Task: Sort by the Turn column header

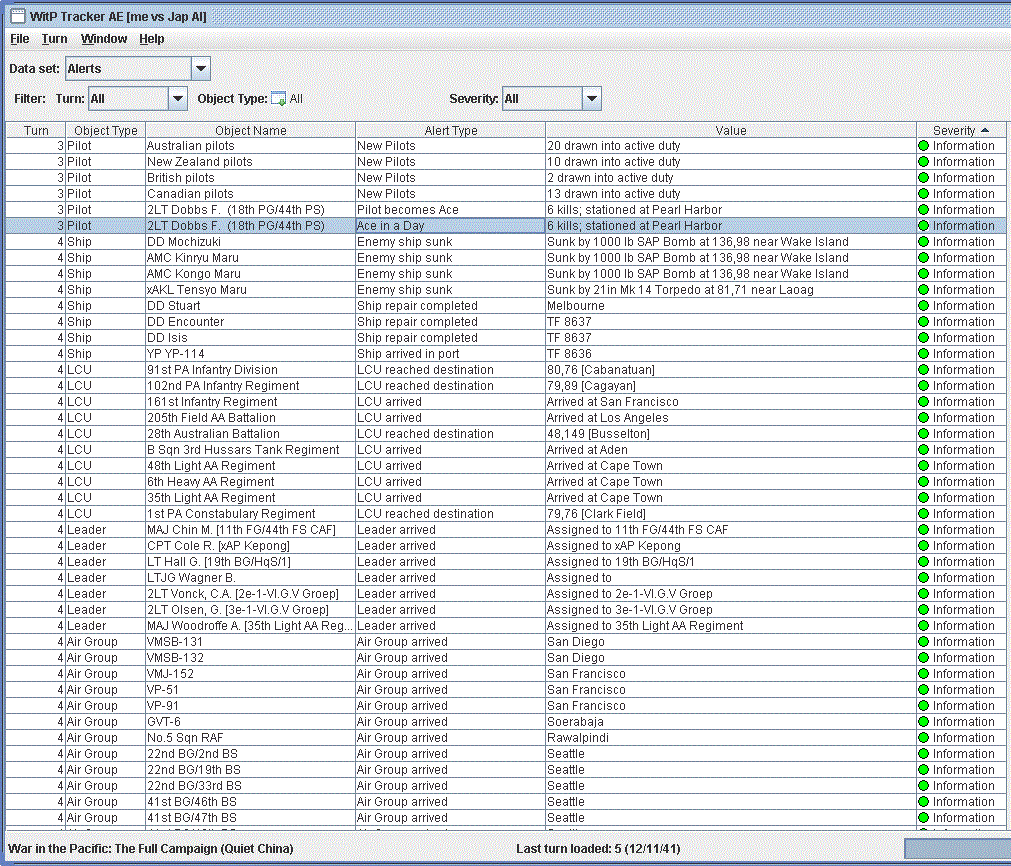Action: (36, 130)
